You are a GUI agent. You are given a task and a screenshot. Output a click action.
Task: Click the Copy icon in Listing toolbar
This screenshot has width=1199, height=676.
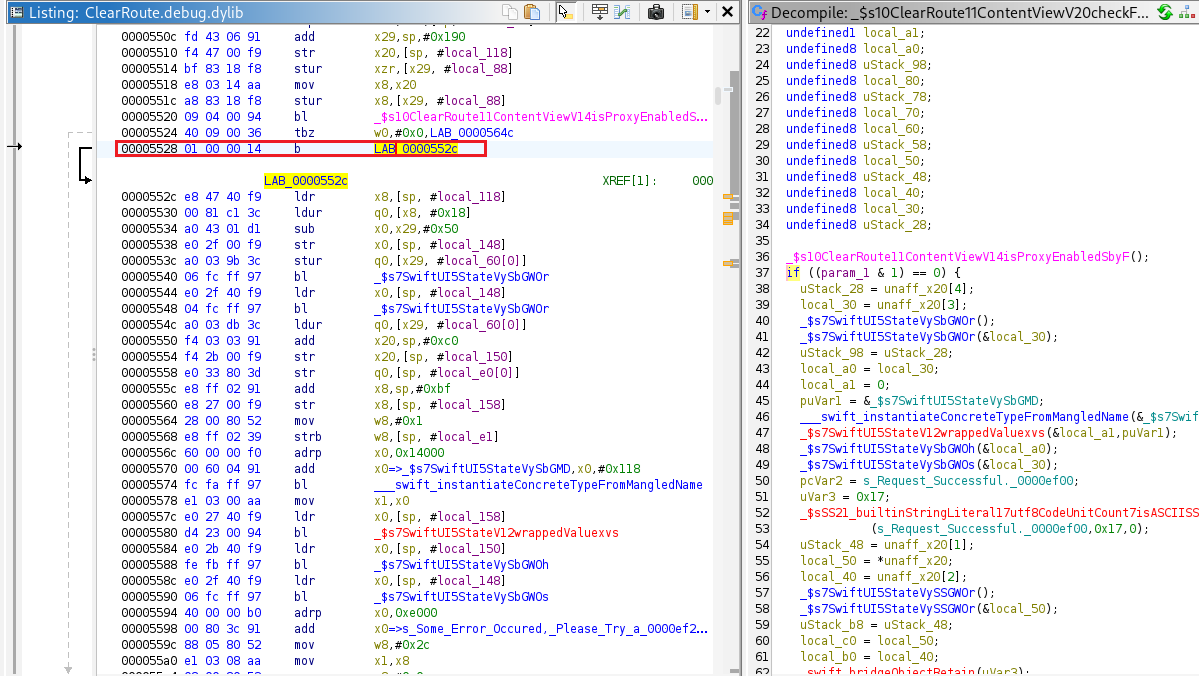[511, 13]
